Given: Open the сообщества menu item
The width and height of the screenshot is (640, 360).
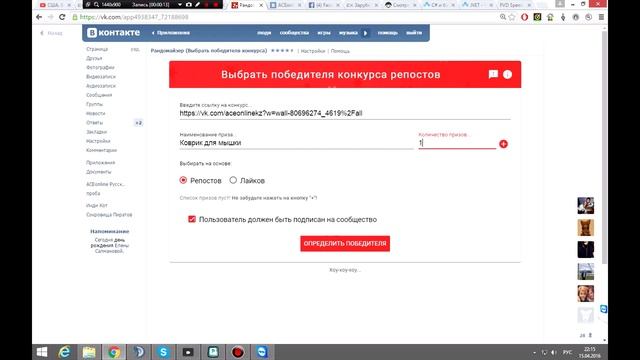Looking at the screenshot, I should [x=294, y=33].
